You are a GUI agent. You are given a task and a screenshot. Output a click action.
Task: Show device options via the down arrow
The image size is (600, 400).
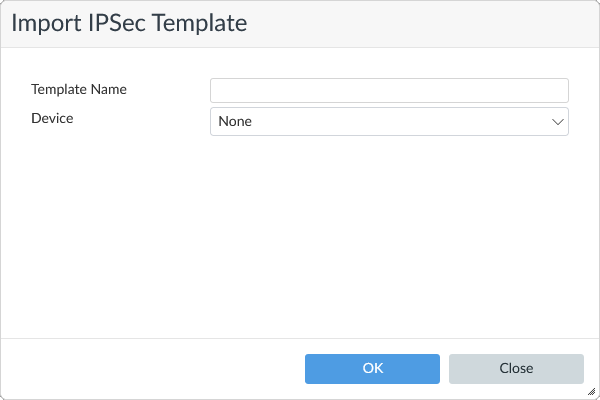557,122
